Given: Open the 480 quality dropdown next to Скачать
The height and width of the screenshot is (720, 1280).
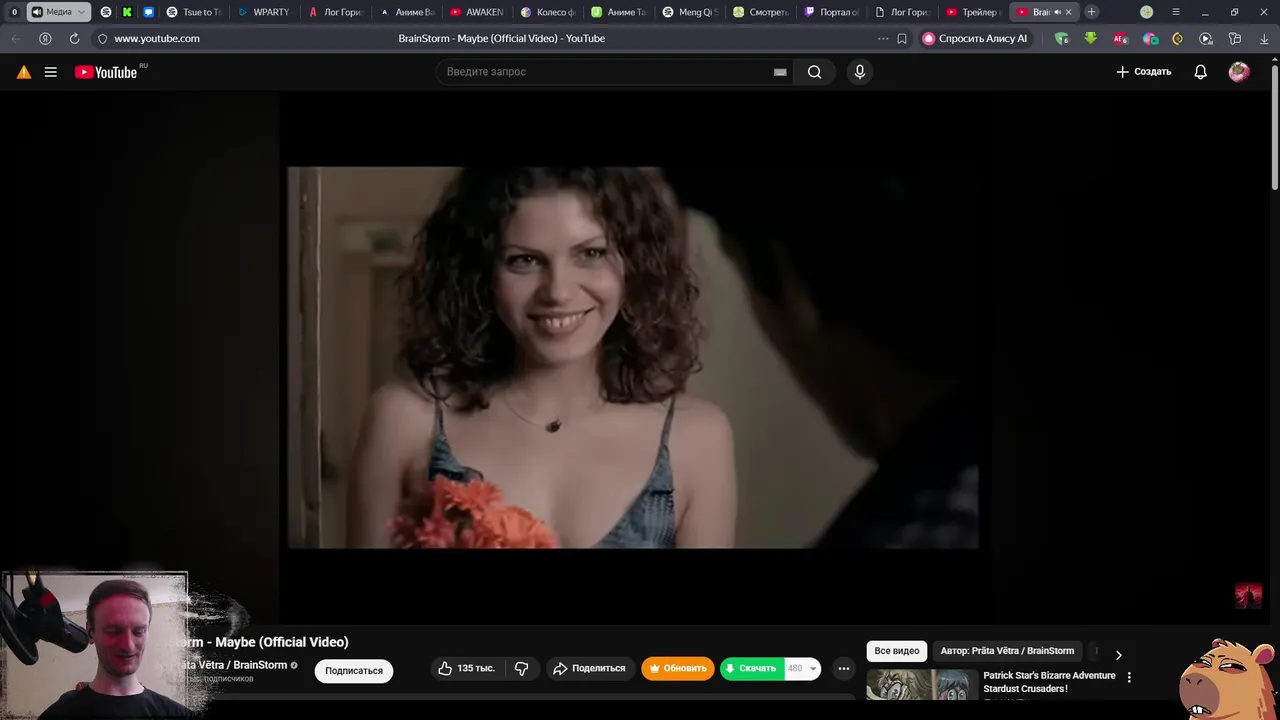Looking at the screenshot, I should coord(802,668).
